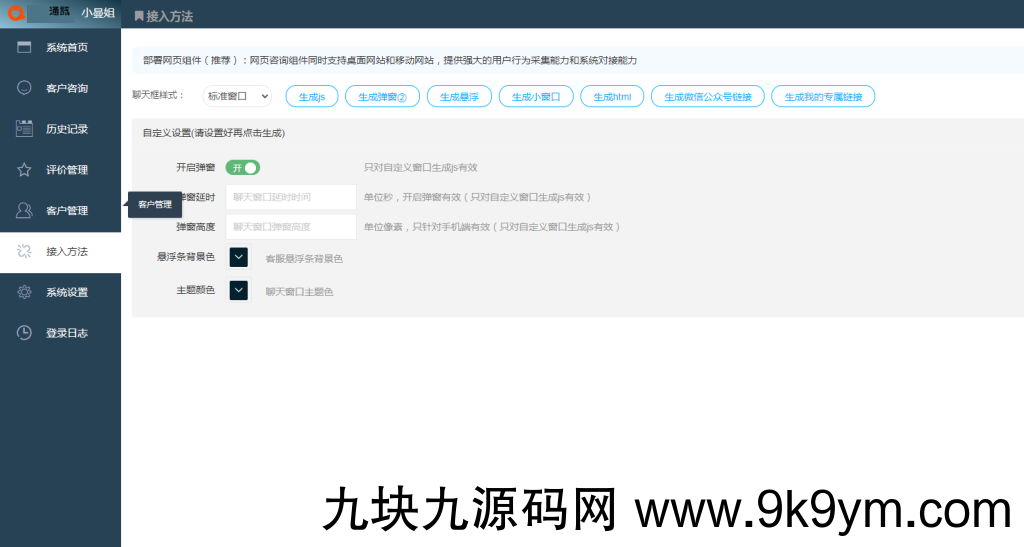Click 生成悬浮 button
The image size is (1024, 547).
click(459, 97)
